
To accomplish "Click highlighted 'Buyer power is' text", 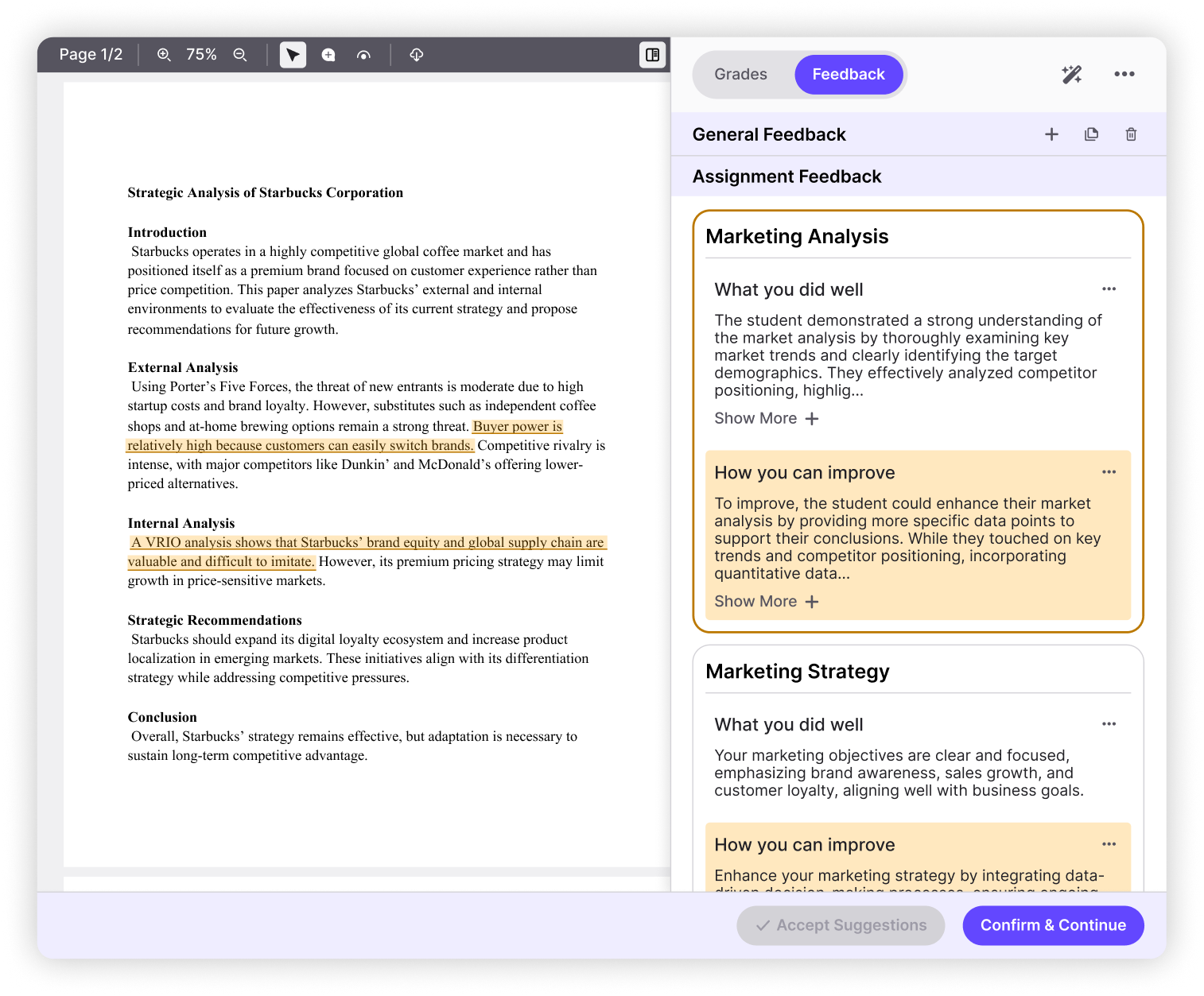I will tap(518, 426).
